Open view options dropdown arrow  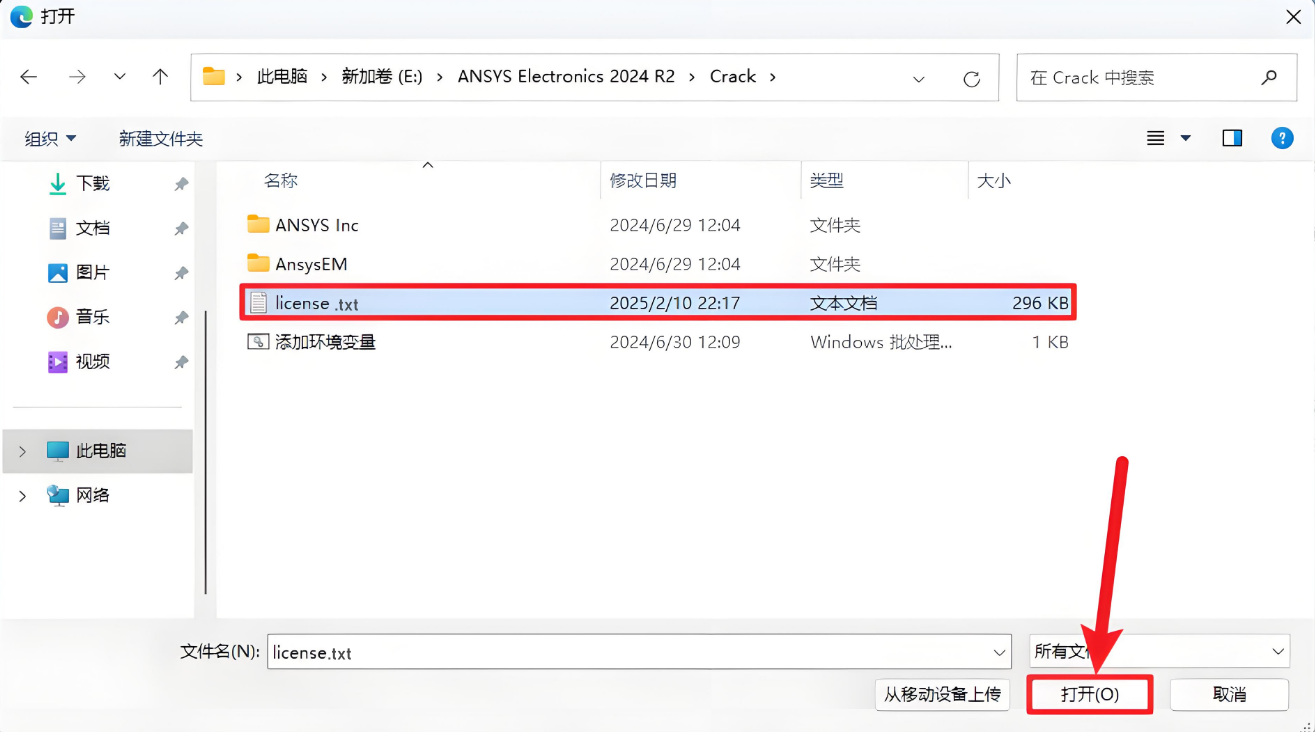pos(1186,138)
